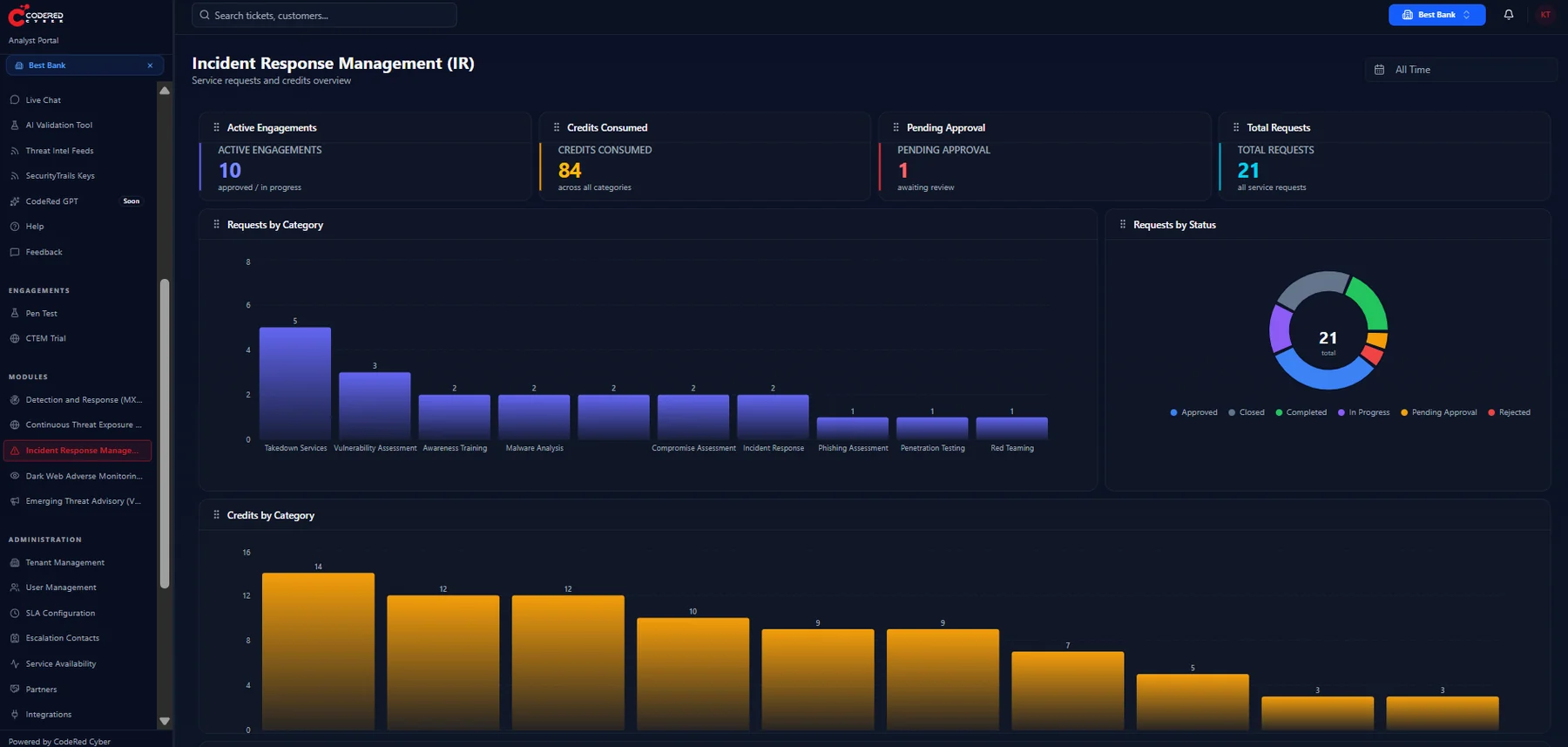Click the calendar icon beside All Time
1568x747 pixels.
pos(1379,70)
